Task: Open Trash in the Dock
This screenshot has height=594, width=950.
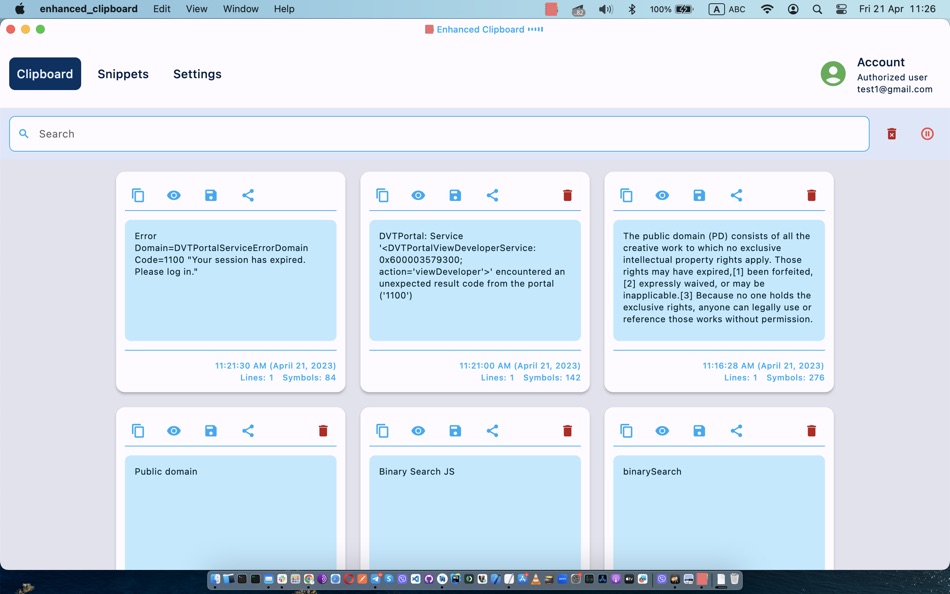Action: (x=734, y=579)
